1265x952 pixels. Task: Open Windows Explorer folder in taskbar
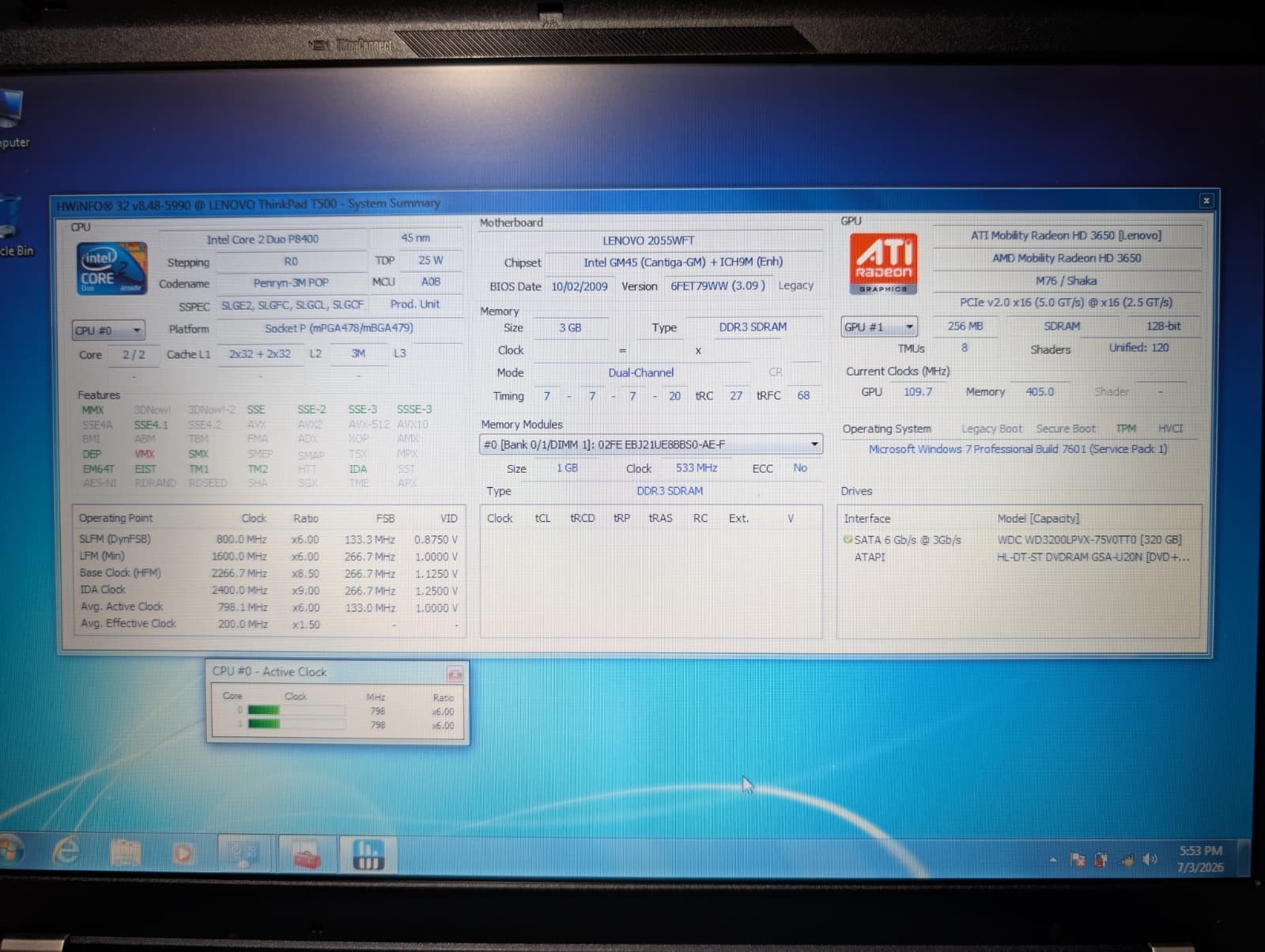125,852
